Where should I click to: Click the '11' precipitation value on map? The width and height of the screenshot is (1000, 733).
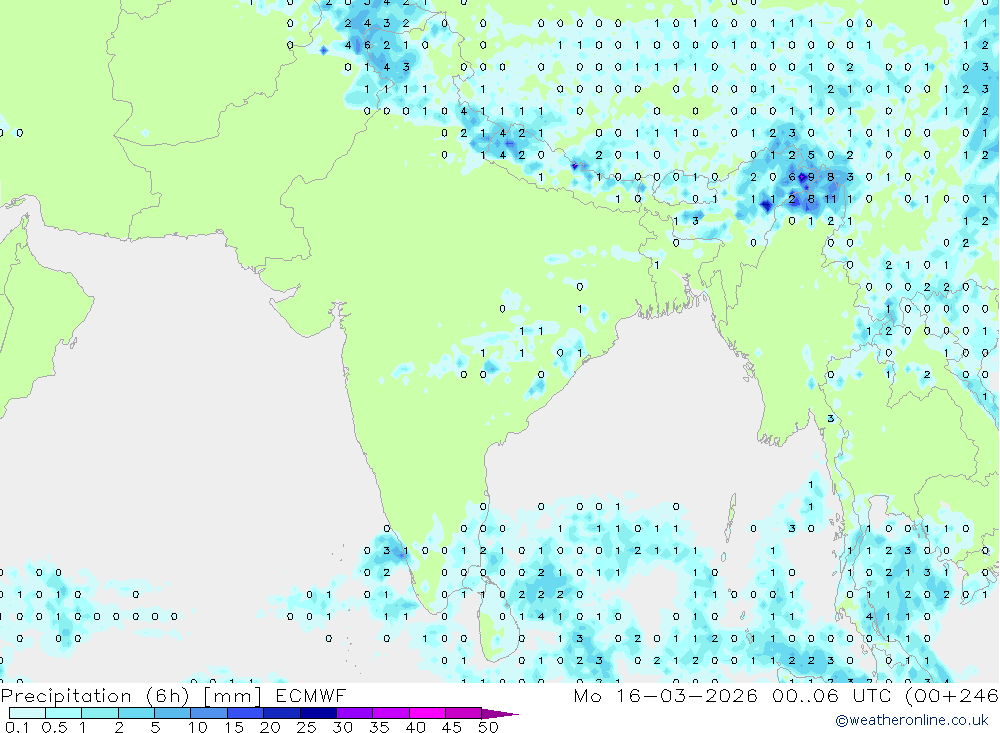click(x=830, y=199)
